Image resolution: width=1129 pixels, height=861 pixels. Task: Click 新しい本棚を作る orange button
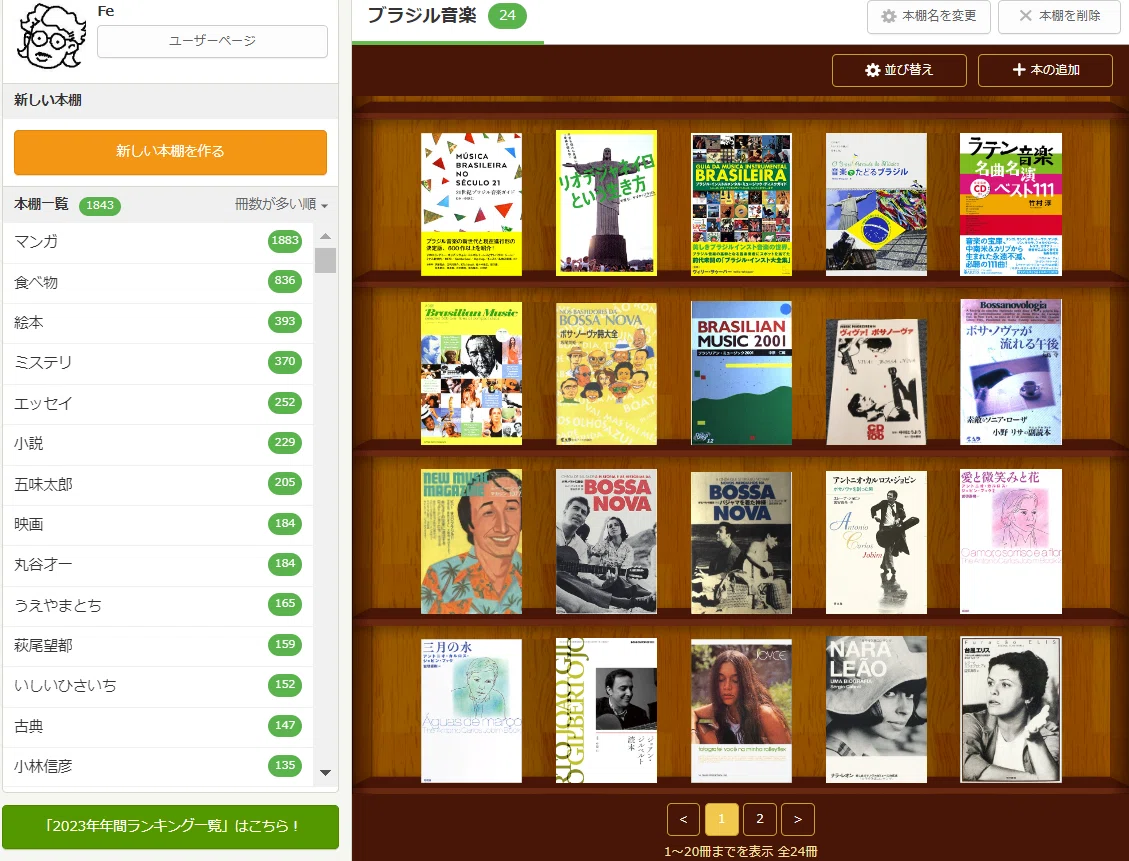[171, 152]
